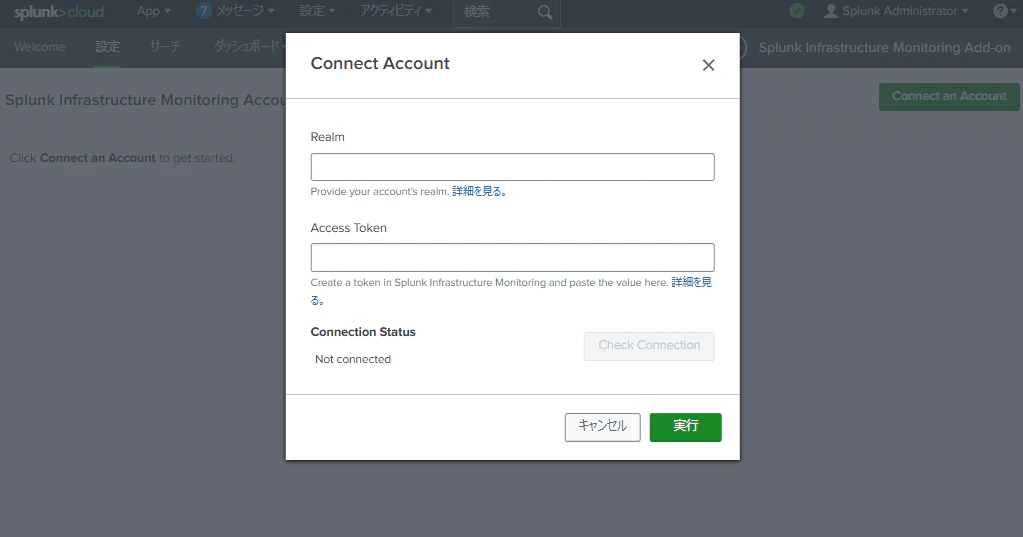Click the green 実行 button
Image resolution: width=1023 pixels, height=537 pixels.
coord(685,427)
